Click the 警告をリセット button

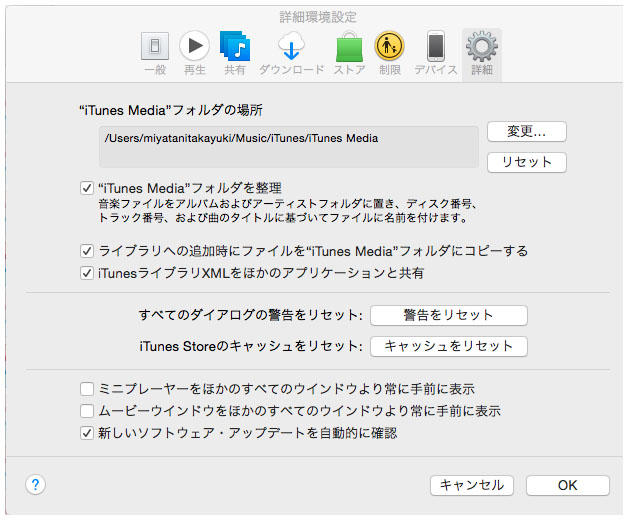click(x=448, y=315)
